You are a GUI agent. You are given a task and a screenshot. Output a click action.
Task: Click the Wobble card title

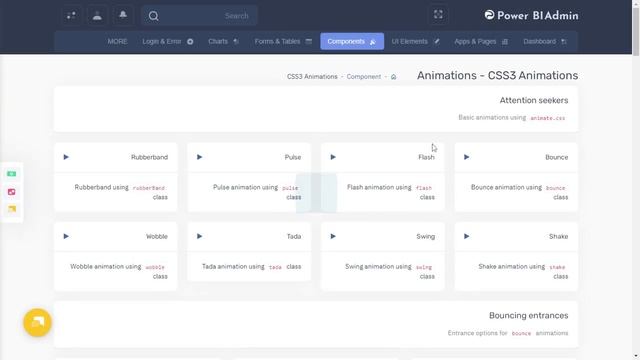coord(157,236)
